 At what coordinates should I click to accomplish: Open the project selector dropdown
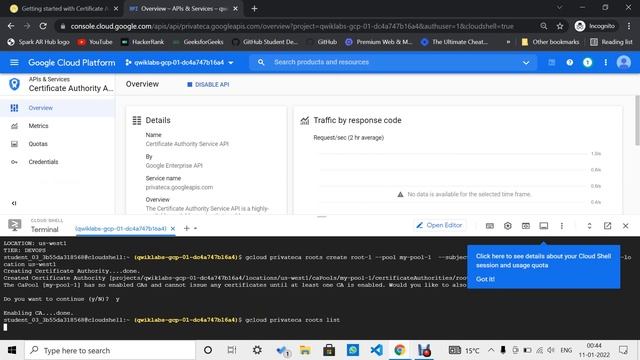[x=180, y=62]
